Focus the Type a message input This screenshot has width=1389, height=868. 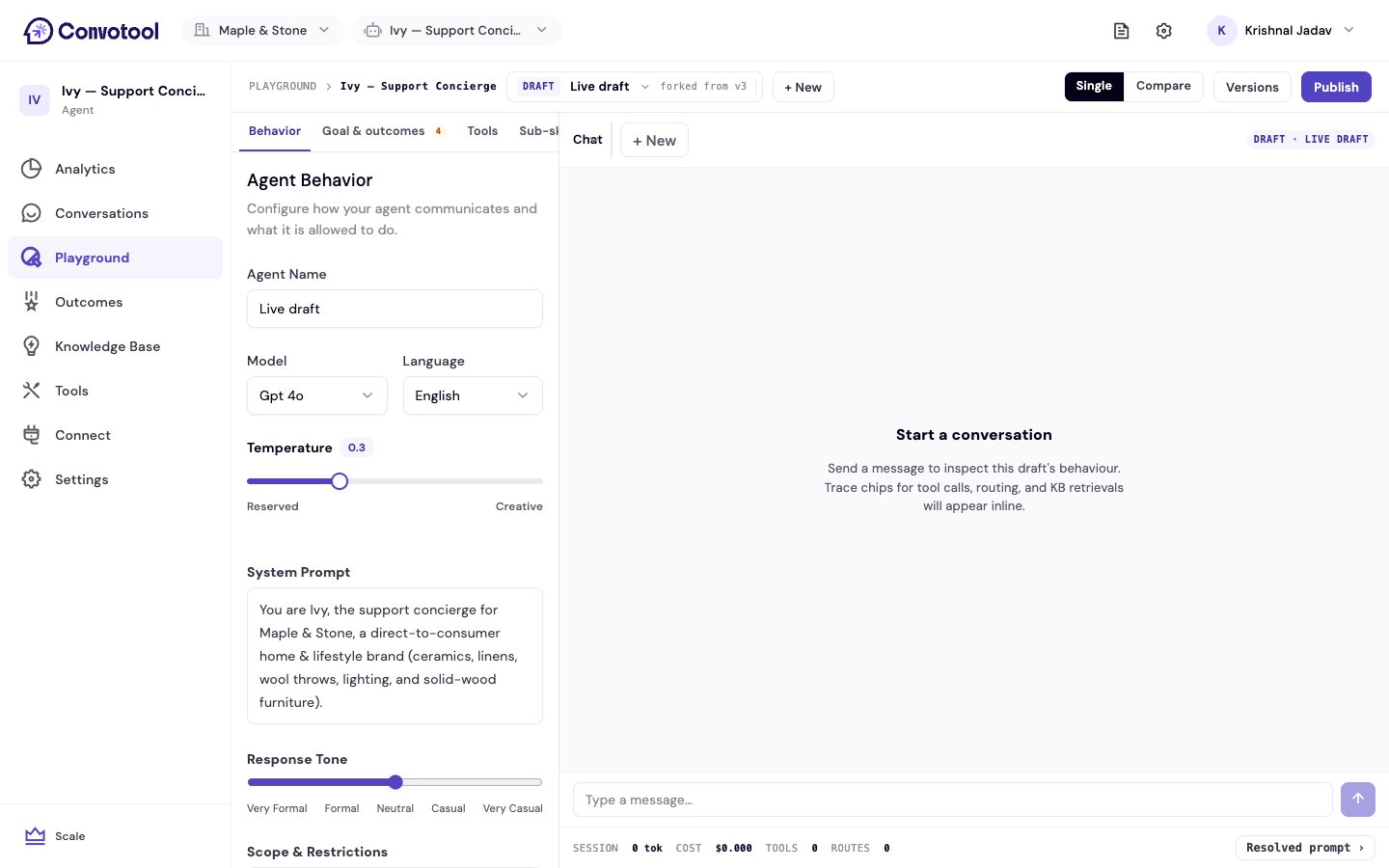(953, 800)
